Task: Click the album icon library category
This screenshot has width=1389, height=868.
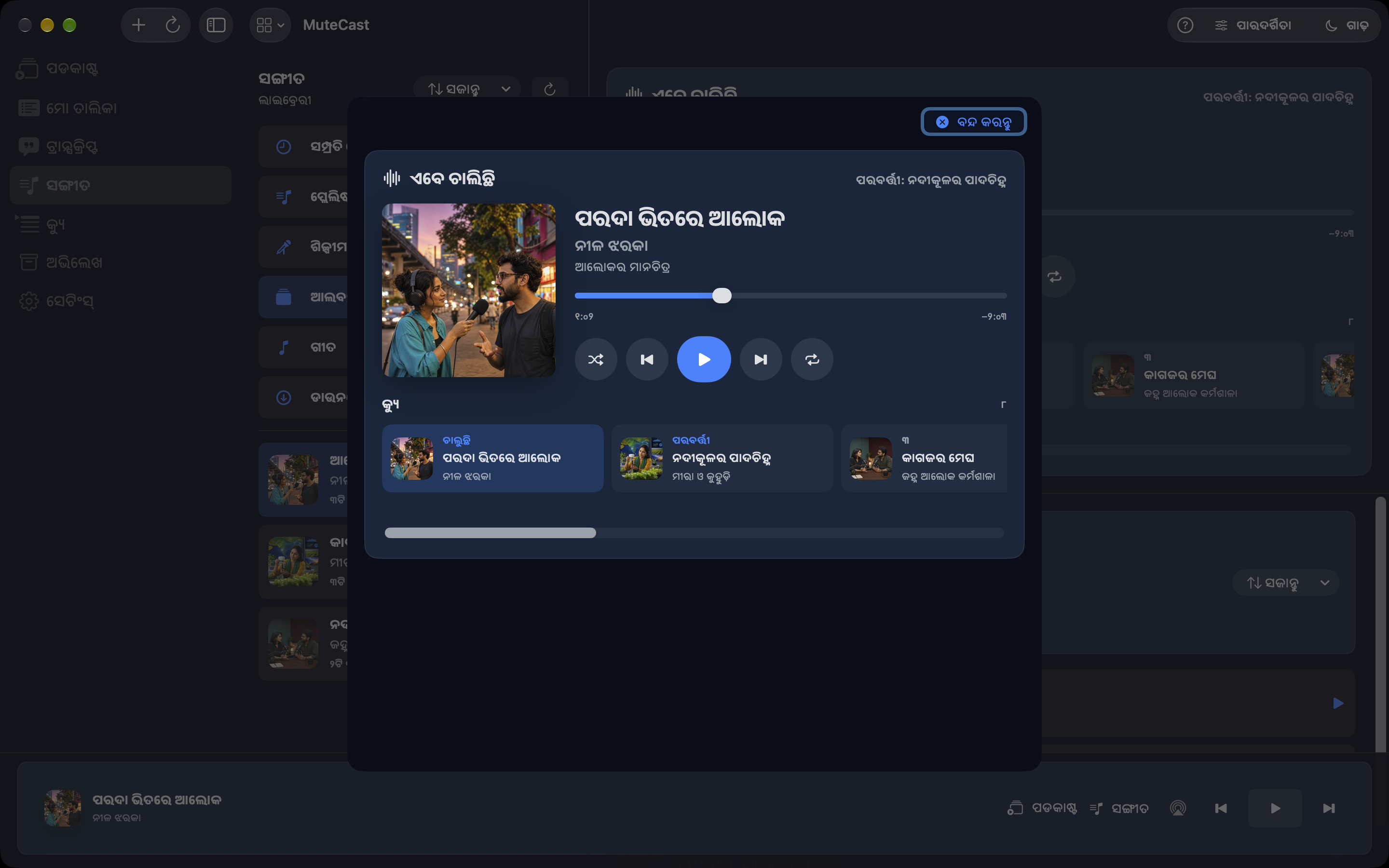Action: pos(284,297)
